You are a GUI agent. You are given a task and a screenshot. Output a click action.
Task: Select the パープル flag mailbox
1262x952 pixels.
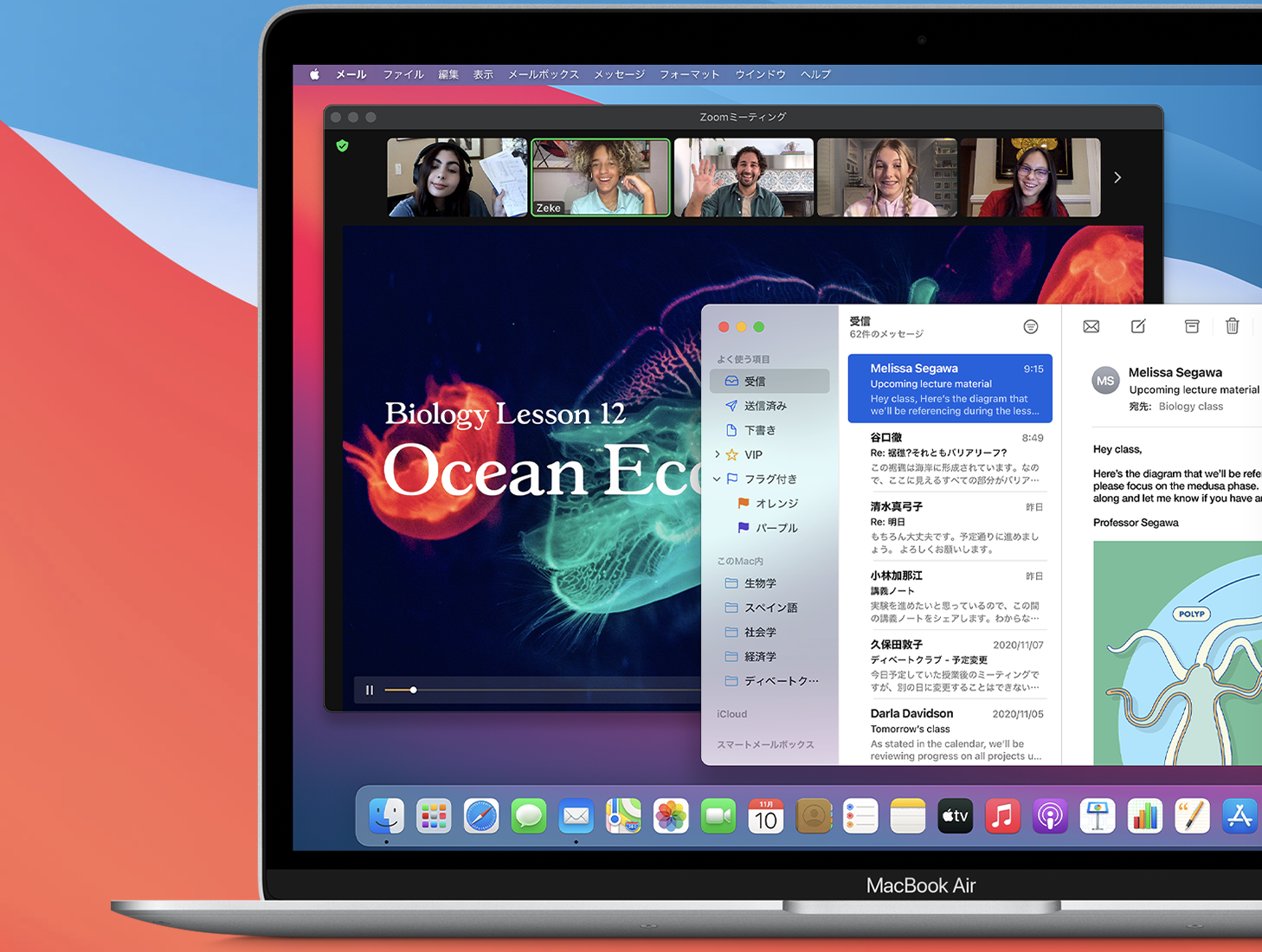(x=769, y=527)
